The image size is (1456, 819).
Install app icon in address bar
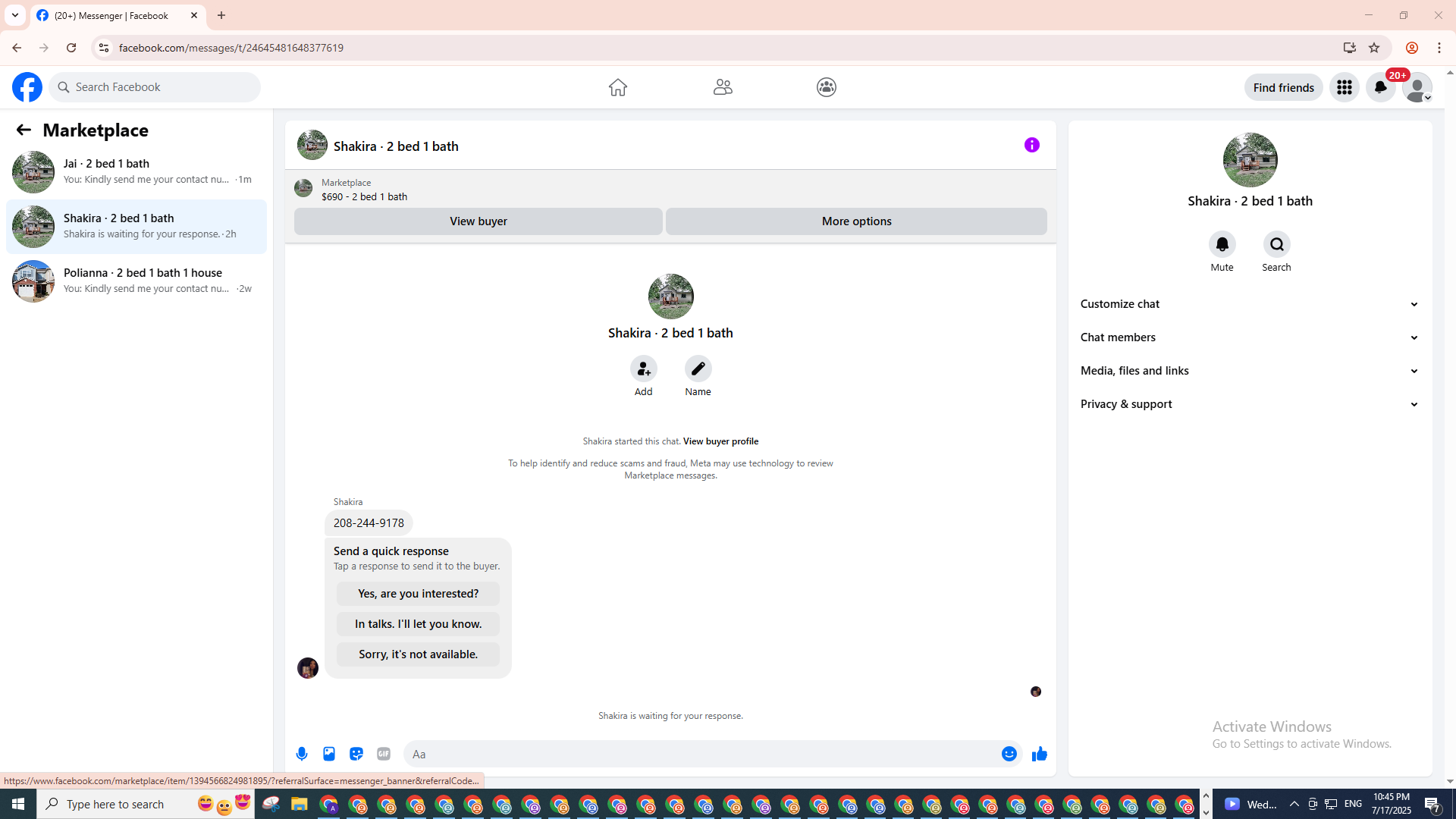tap(1350, 48)
